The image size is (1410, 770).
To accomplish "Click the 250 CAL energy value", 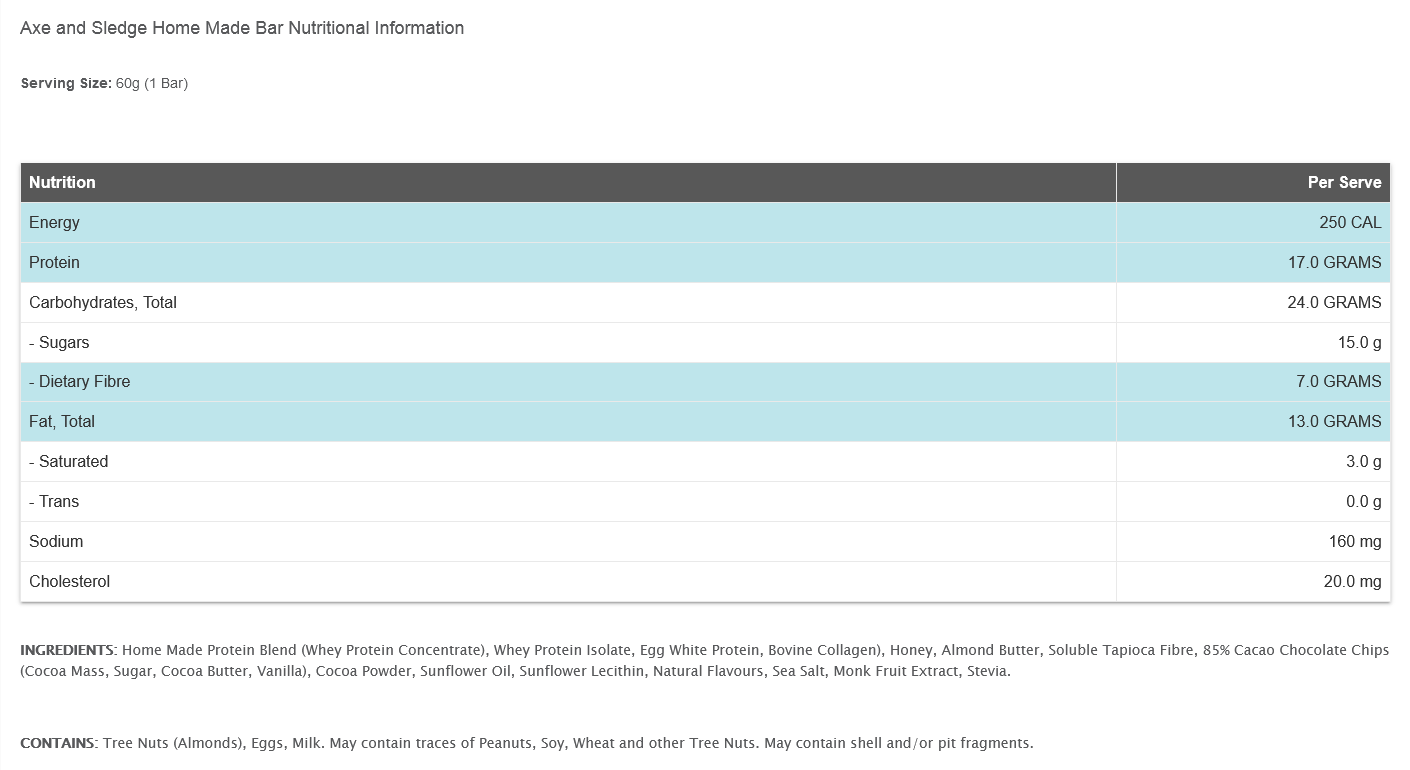I will tap(1350, 222).
